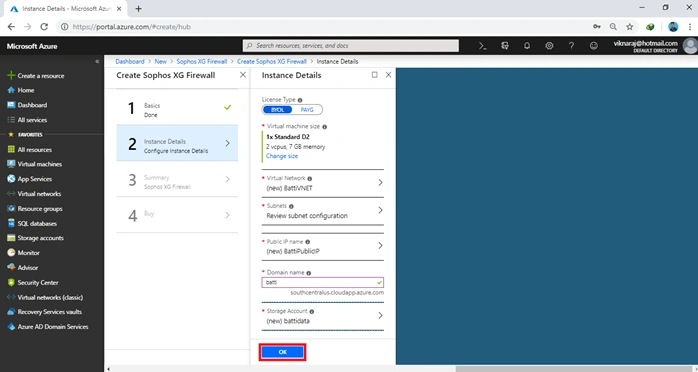The width and height of the screenshot is (698, 372).
Task: Open Virtual networks in sidebar
Action: tap(34, 194)
